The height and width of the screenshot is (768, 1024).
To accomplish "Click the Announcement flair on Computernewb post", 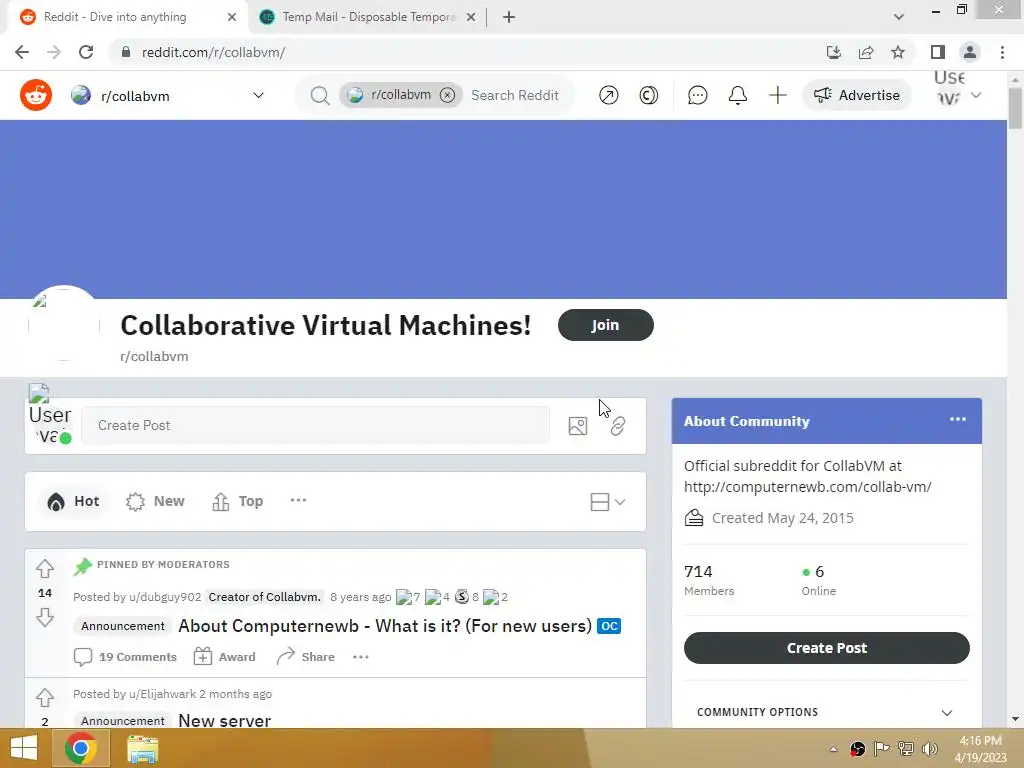I will coord(123,626).
